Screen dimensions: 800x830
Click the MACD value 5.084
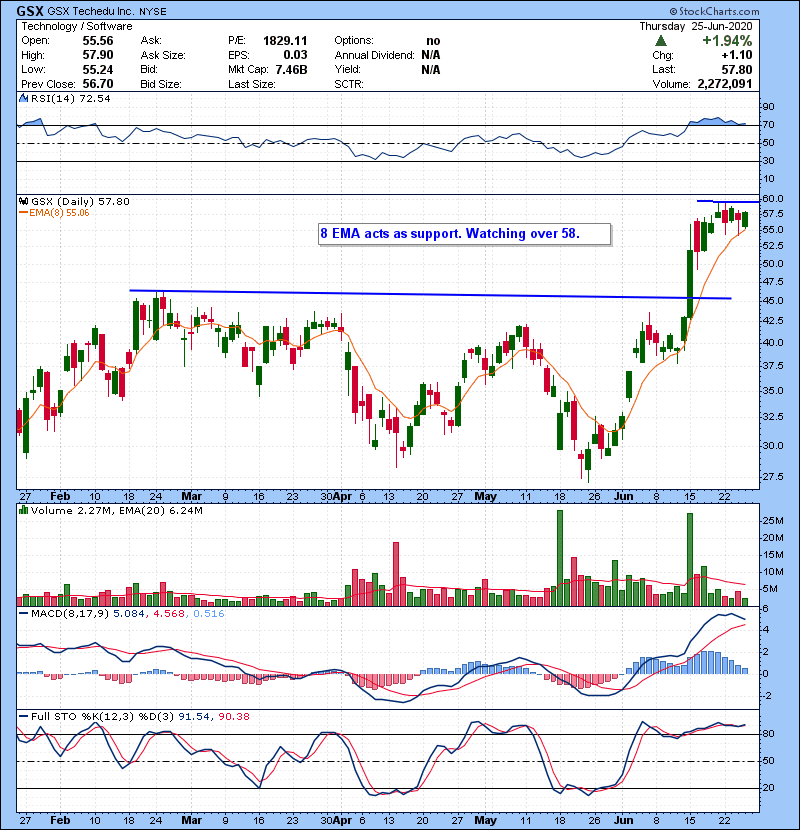(x=129, y=614)
